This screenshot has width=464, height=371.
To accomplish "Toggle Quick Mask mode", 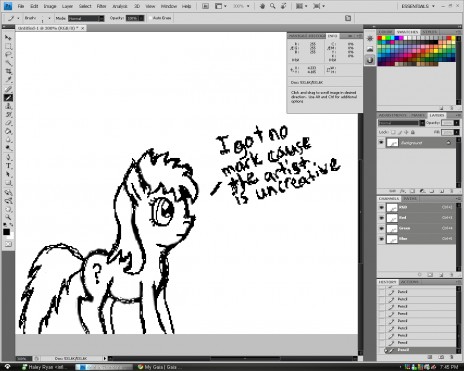I will [8, 244].
